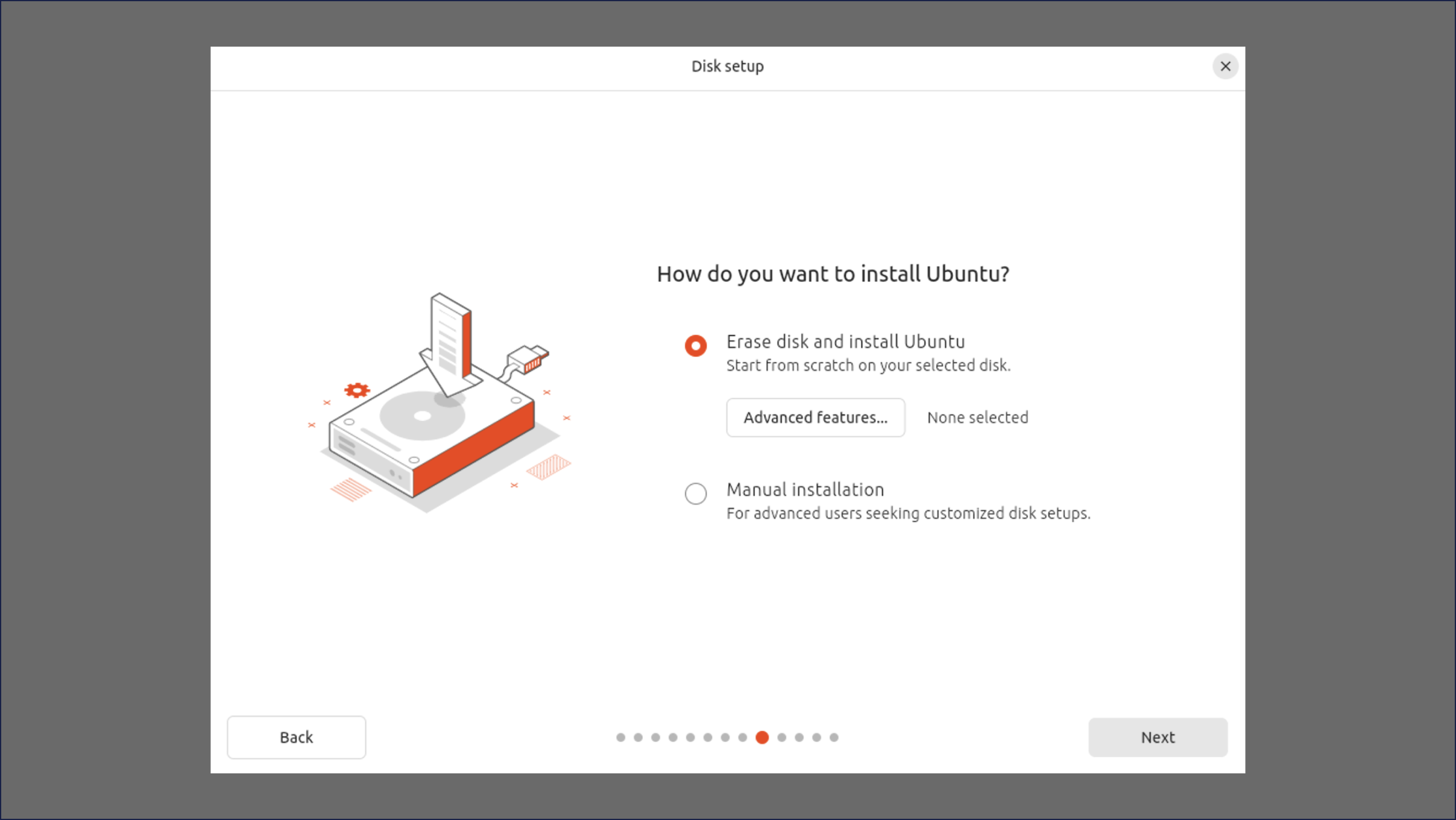Click the 'Next' button to proceed
The image size is (1456, 820).
coord(1158,737)
